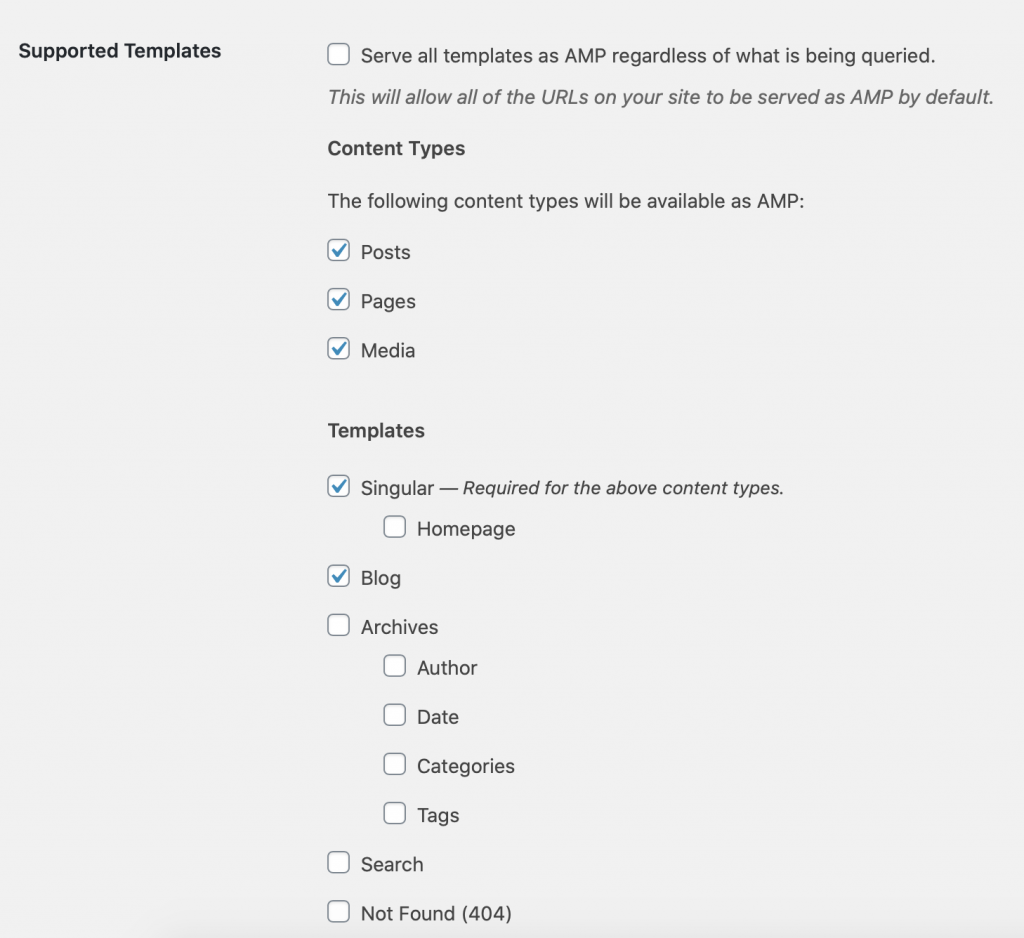Image resolution: width=1024 pixels, height=938 pixels.
Task: Enable the Tags archive template
Action: pyautogui.click(x=395, y=813)
